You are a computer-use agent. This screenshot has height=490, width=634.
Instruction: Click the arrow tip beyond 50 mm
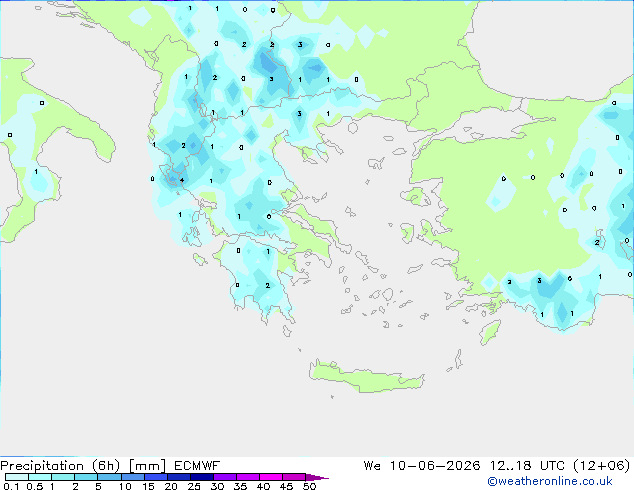(317, 477)
